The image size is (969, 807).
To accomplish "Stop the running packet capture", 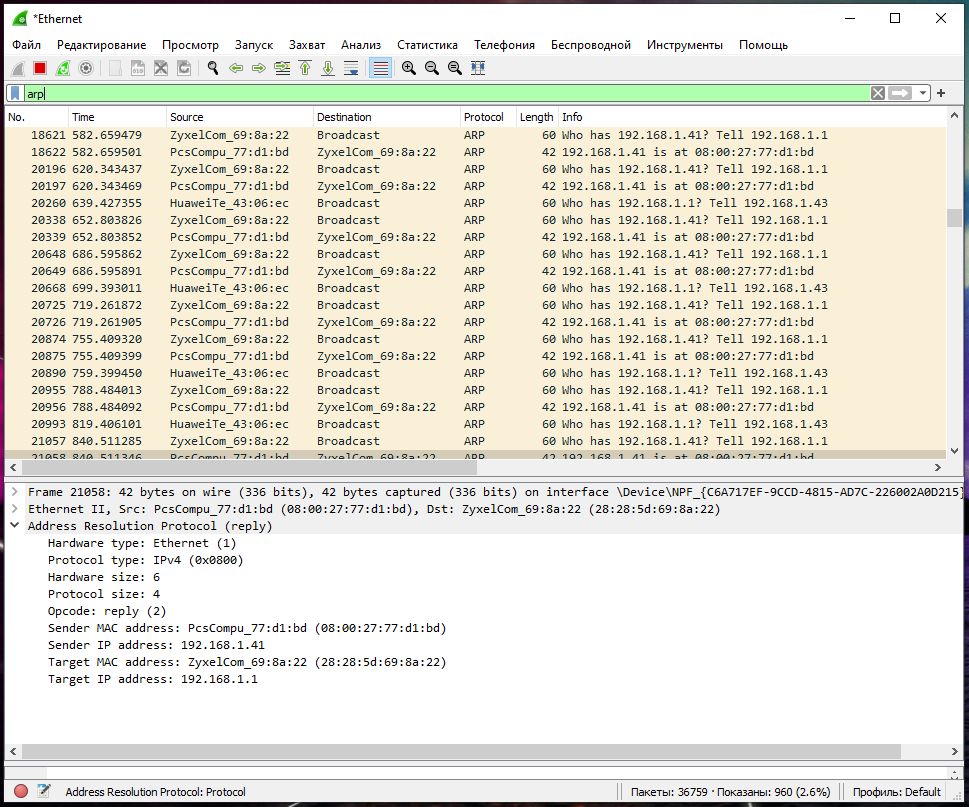I will [40, 68].
